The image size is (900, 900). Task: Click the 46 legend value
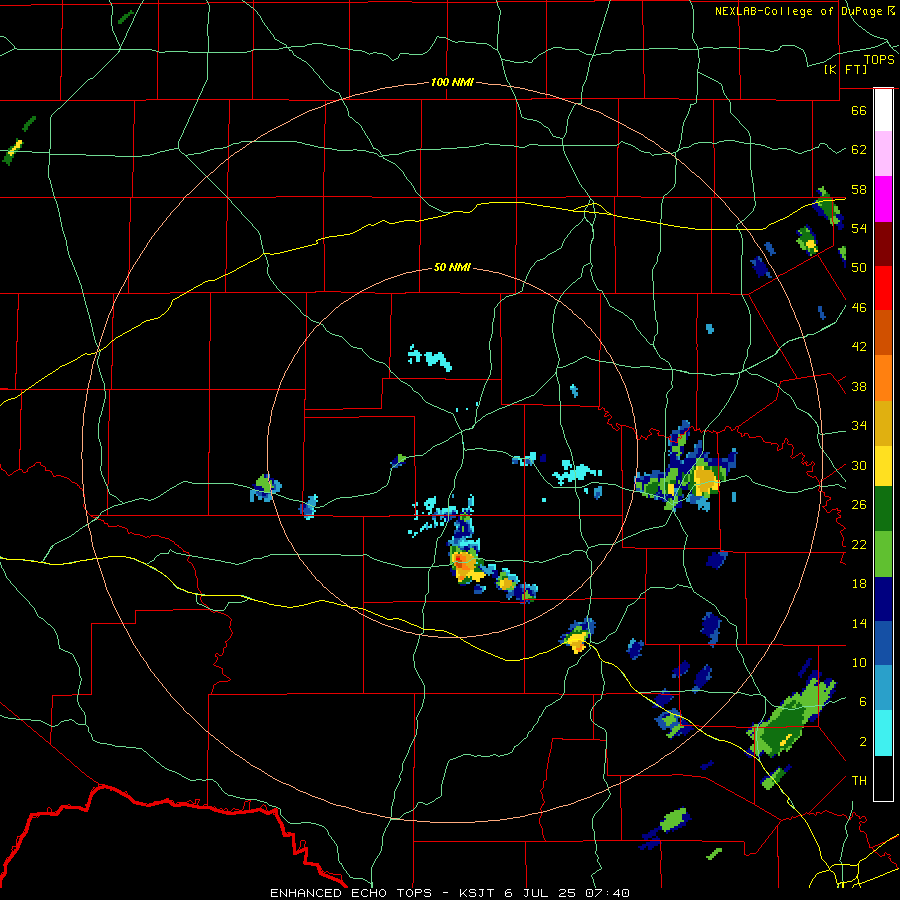click(859, 308)
